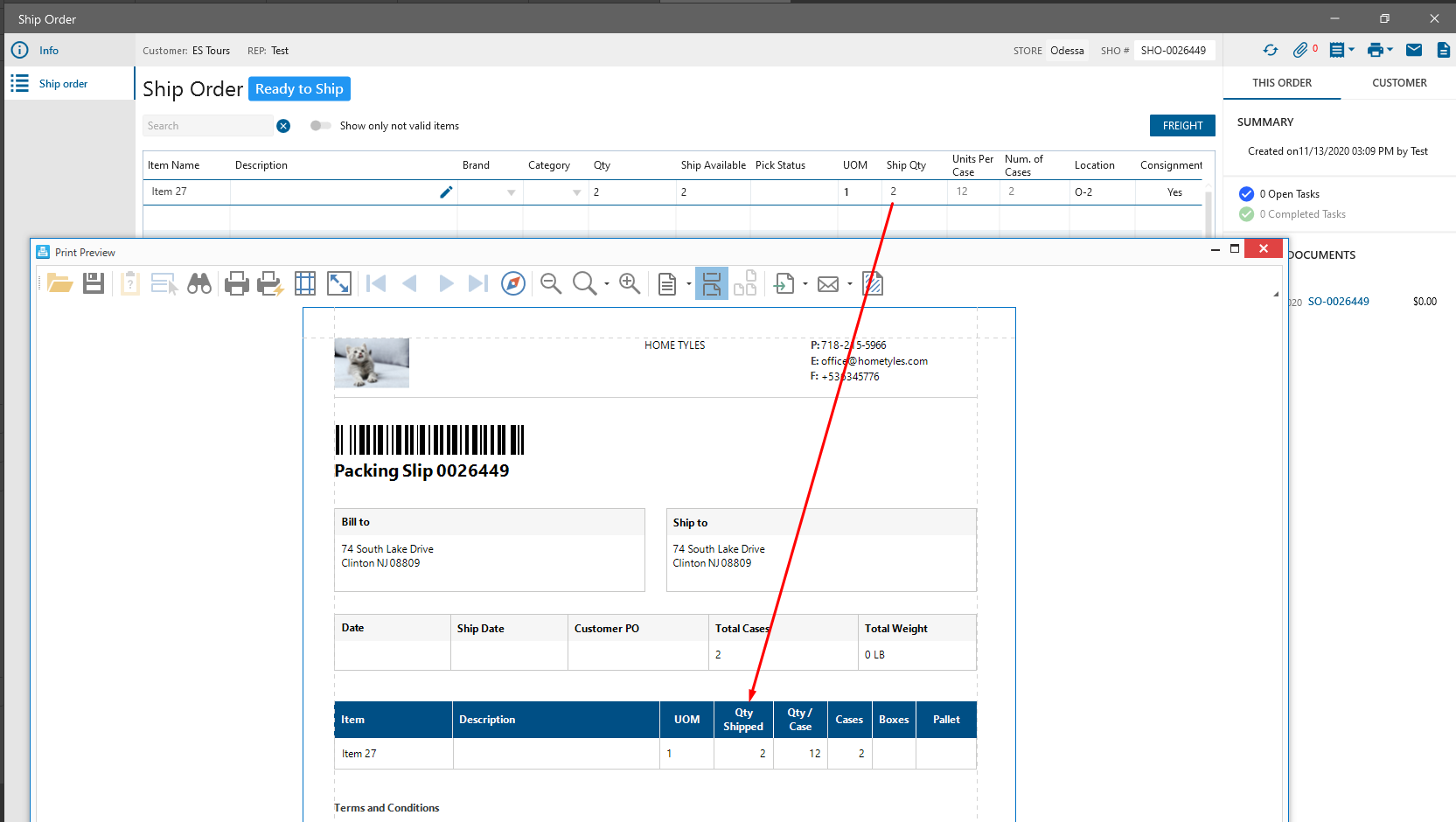Click the paperclip attachments icon
Screen dimensions: 1456x822
click(1300, 50)
